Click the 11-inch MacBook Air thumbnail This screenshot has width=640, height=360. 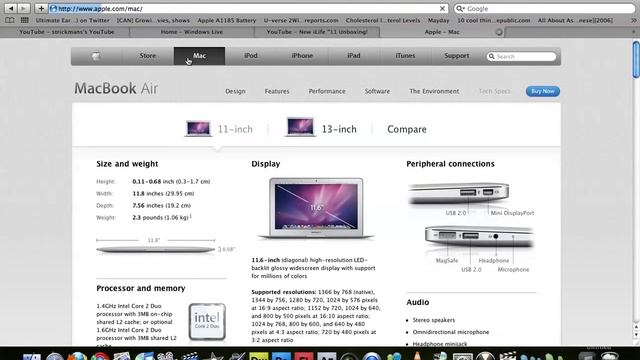point(198,128)
